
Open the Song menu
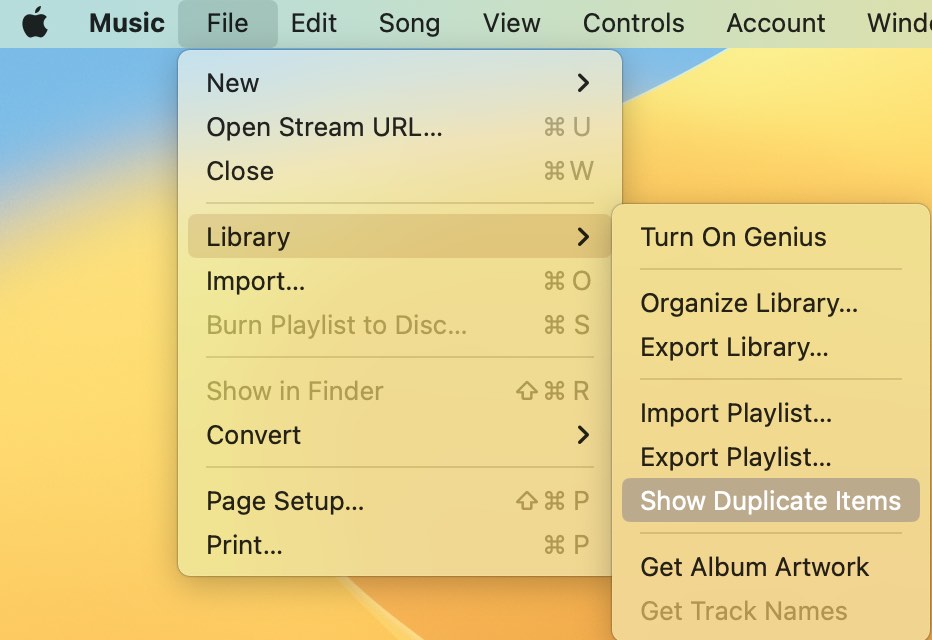pos(409,23)
